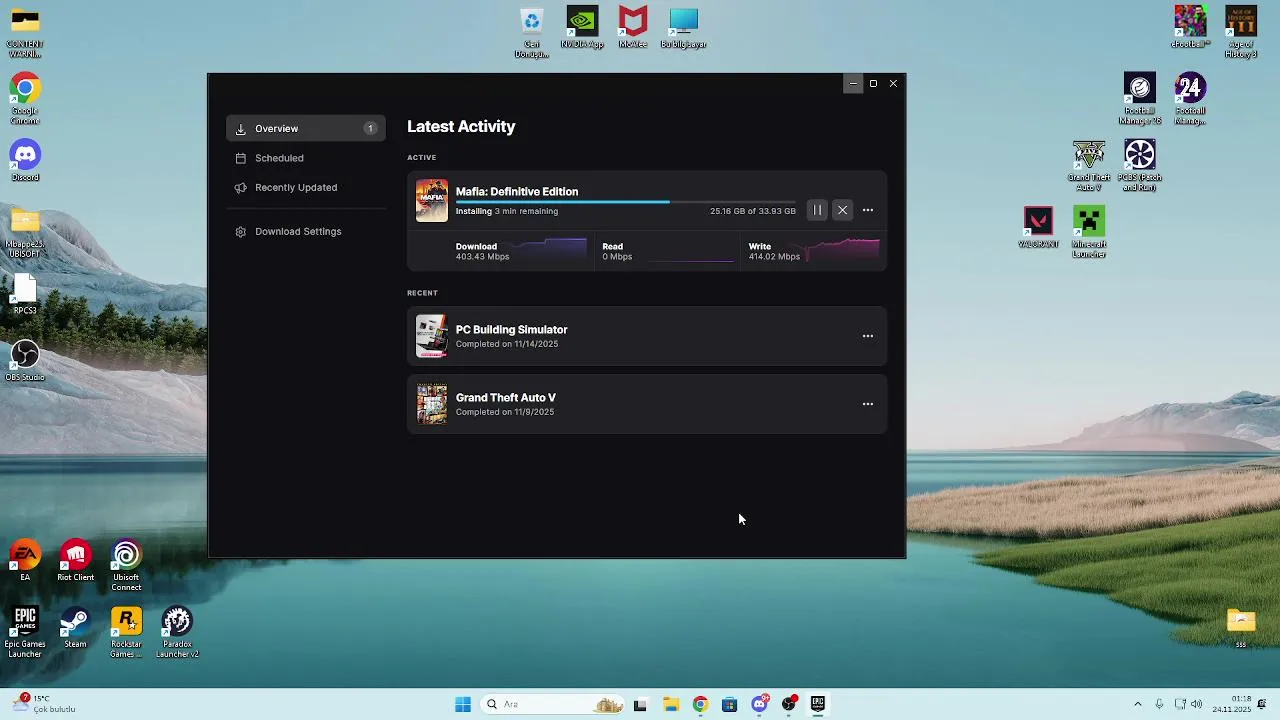Click the PC Building Simulator thumbnail
This screenshot has width=1280, height=720.
[x=432, y=336]
